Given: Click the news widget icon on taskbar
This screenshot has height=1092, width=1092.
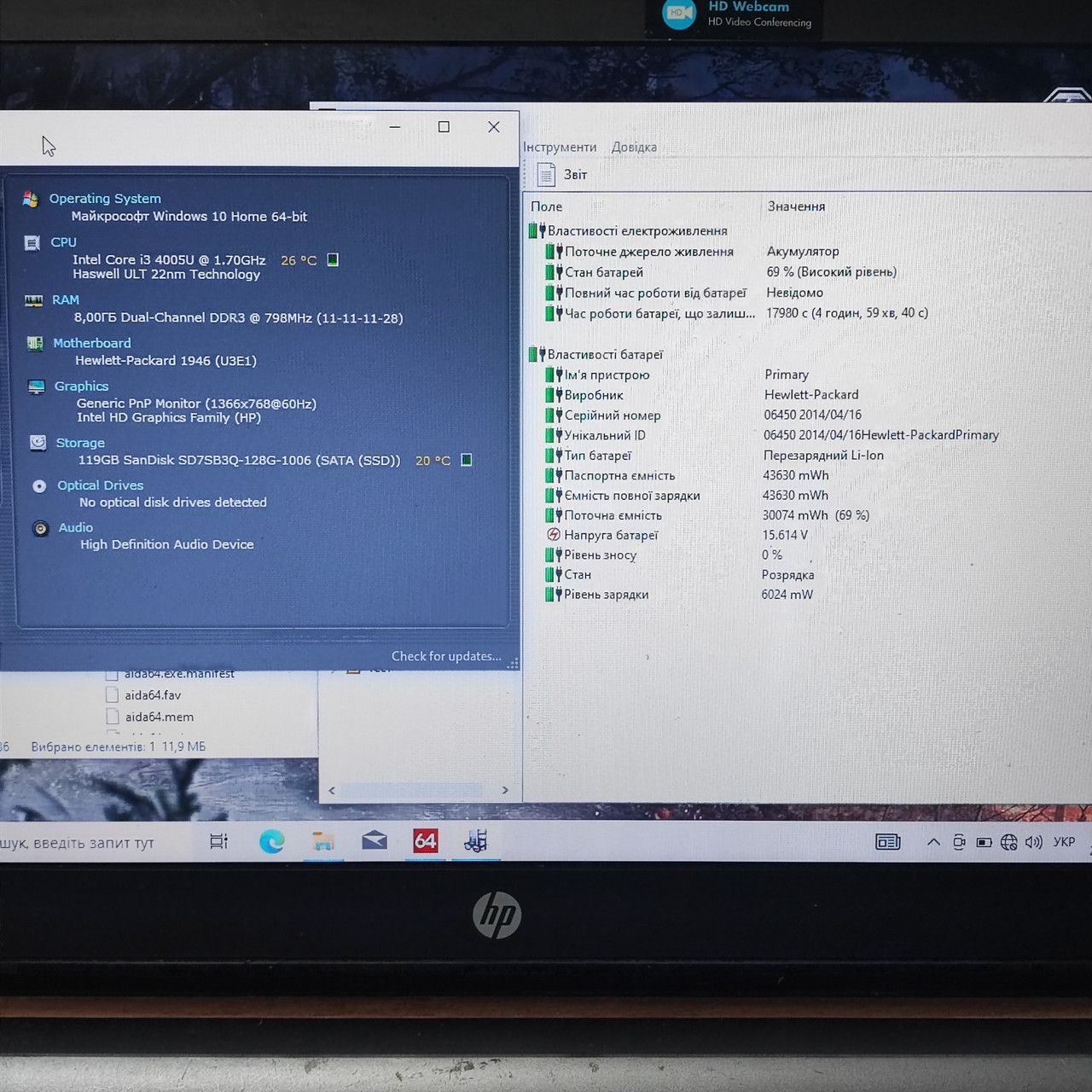Looking at the screenshot, I should 888,842.
